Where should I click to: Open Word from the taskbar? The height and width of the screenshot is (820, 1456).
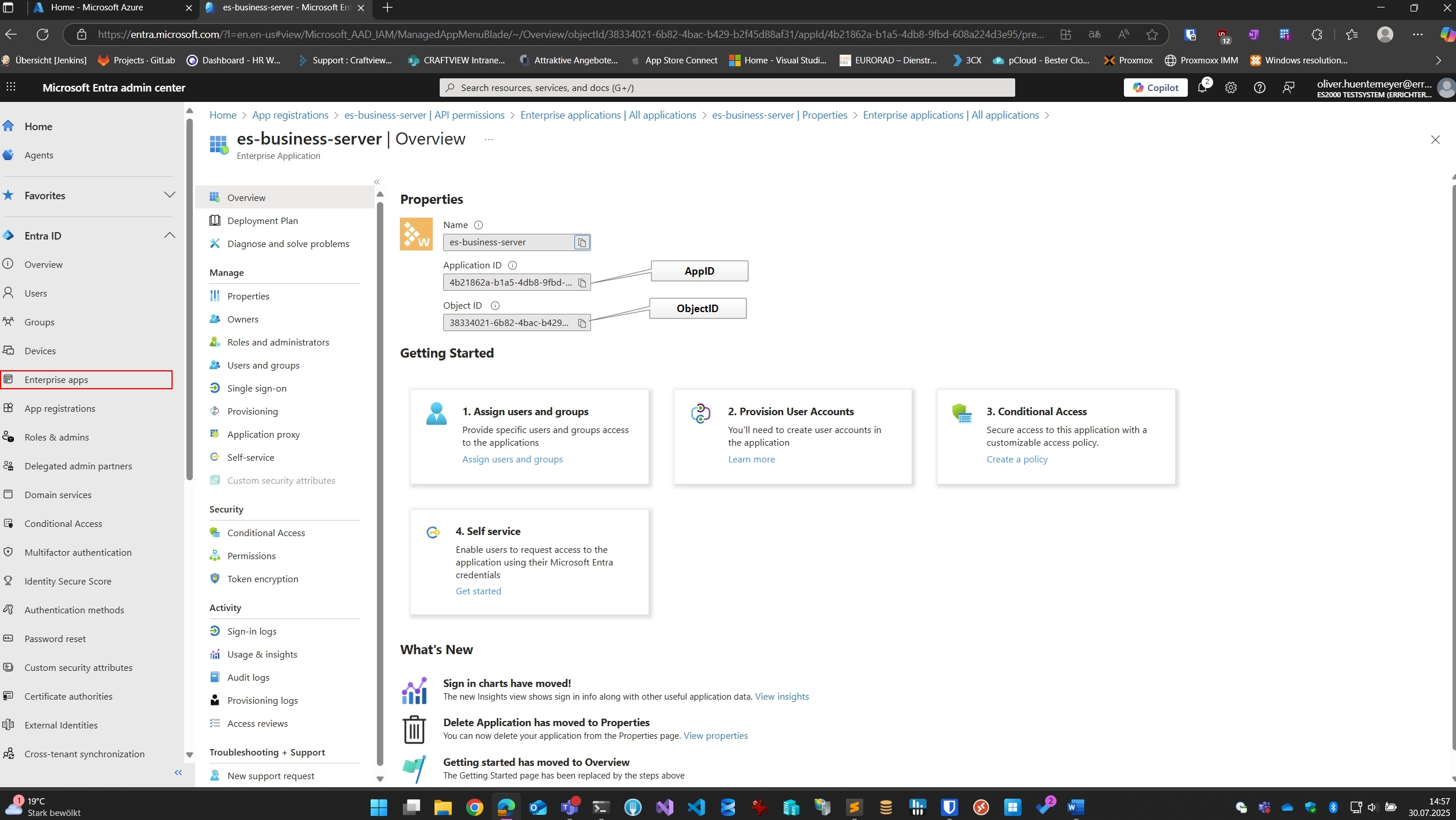[x=1076, y=807]
